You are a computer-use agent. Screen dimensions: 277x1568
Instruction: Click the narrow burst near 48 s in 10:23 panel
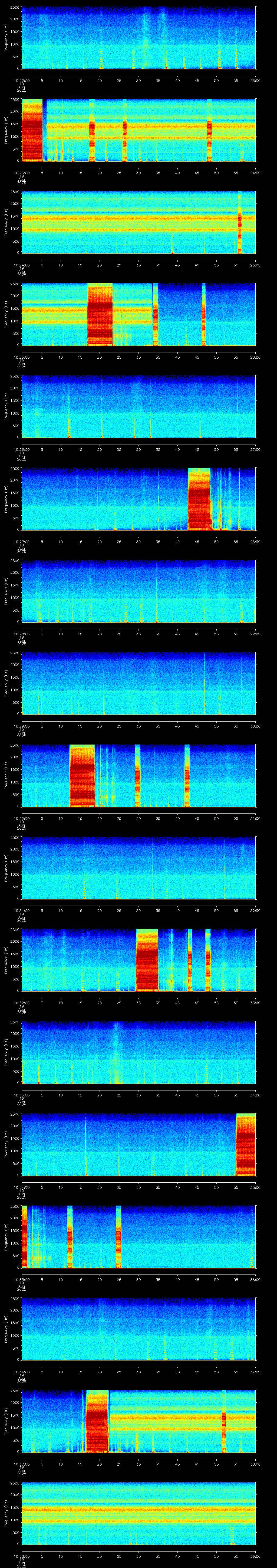pos(209,130)
